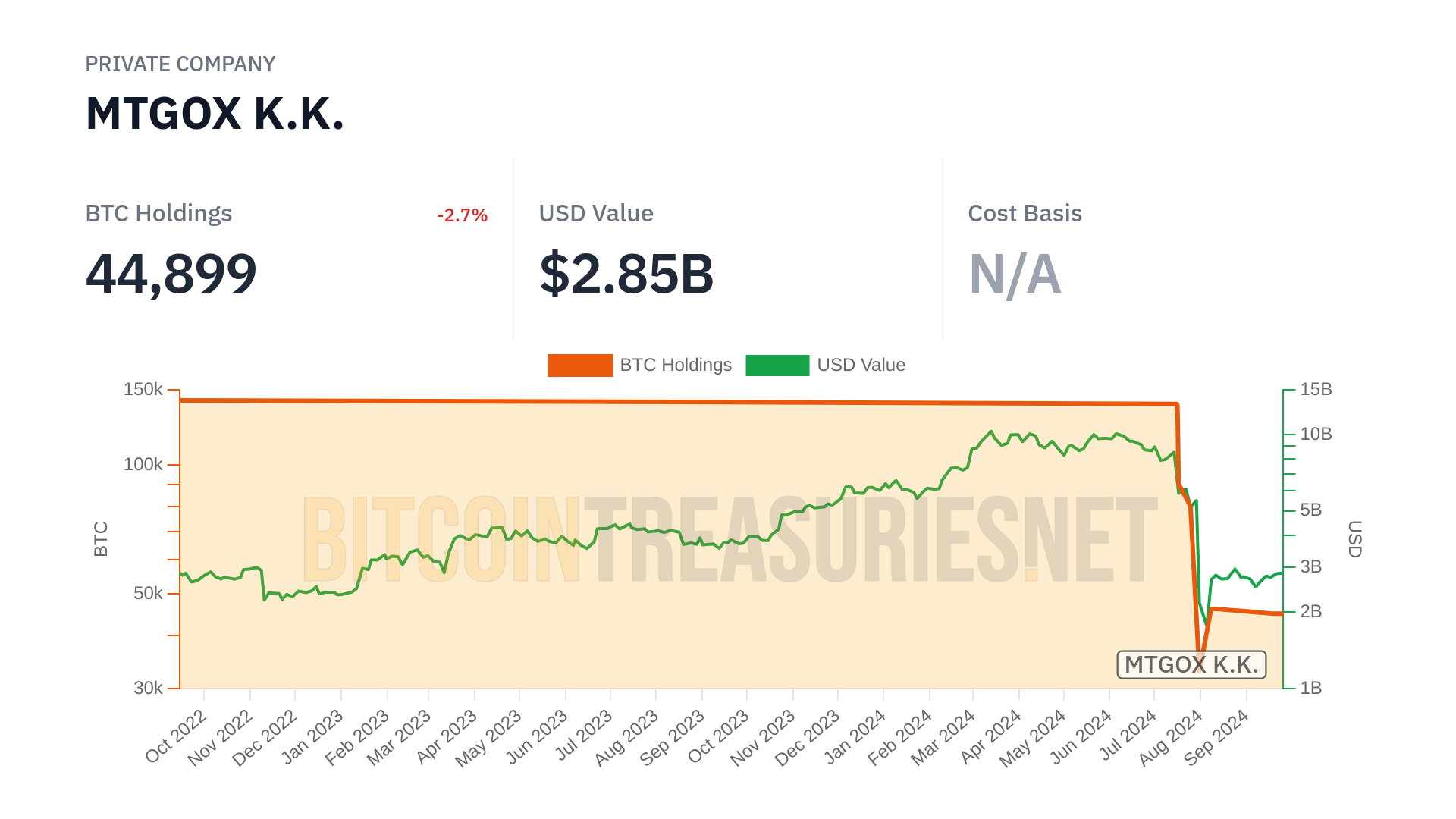The width and height of the screenshot is (1456, 819).
Task: Click the green USD Value legend swatch
Action: pyautogui.click(x=777, y=365)
